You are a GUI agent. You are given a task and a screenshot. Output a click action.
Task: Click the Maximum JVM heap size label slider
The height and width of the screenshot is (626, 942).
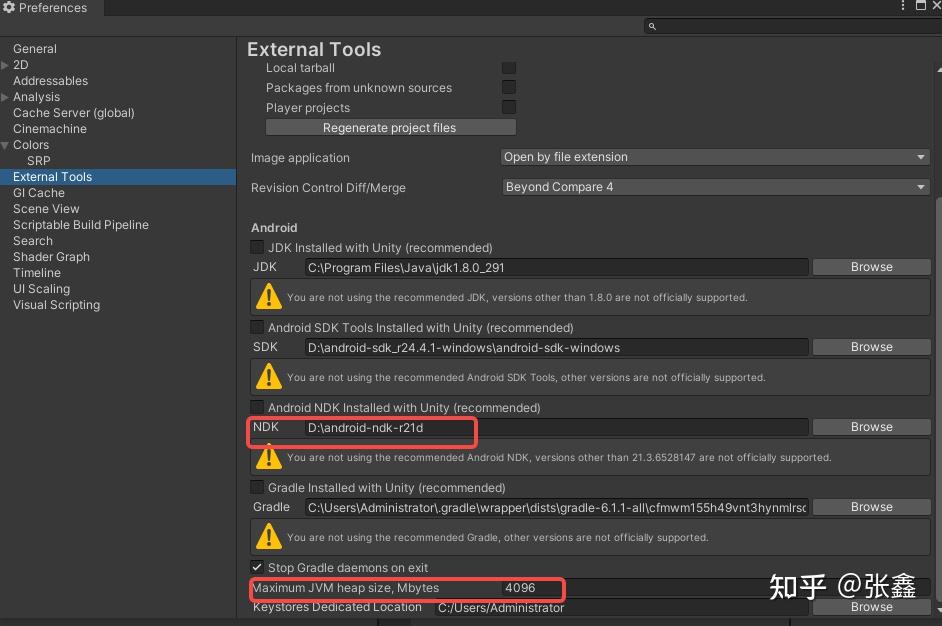tap(345, 588)
